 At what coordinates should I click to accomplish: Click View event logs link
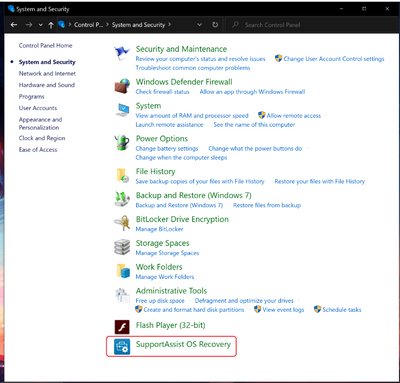[283, 310]
